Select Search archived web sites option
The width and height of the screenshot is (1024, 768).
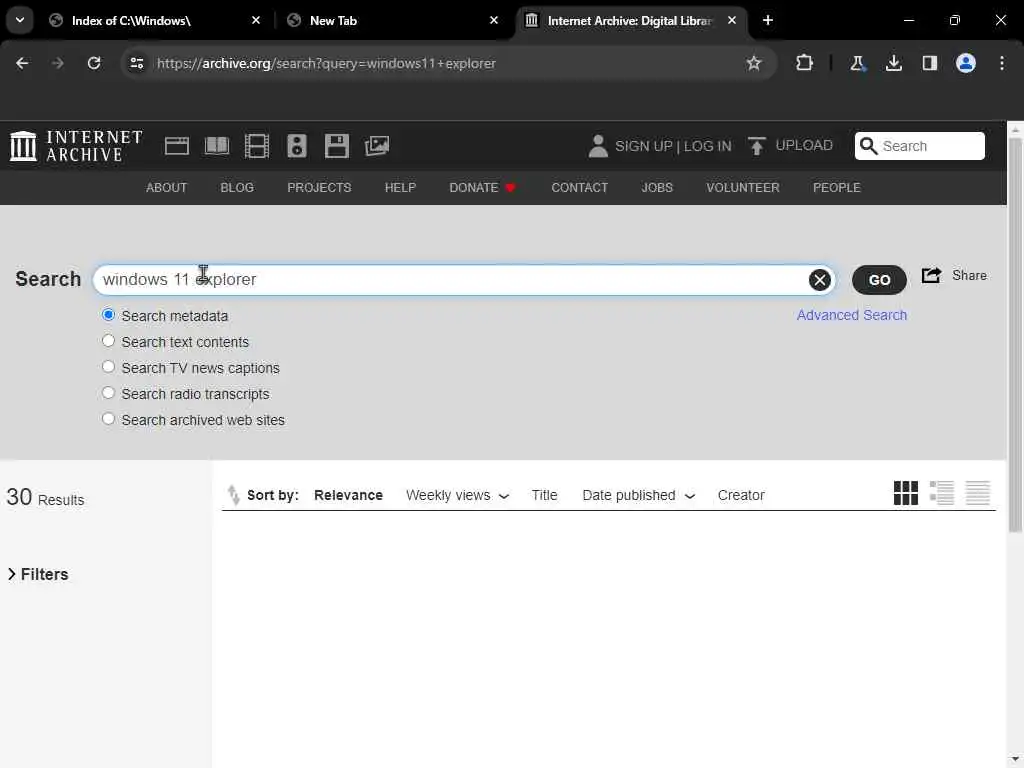tap(108, 419)
